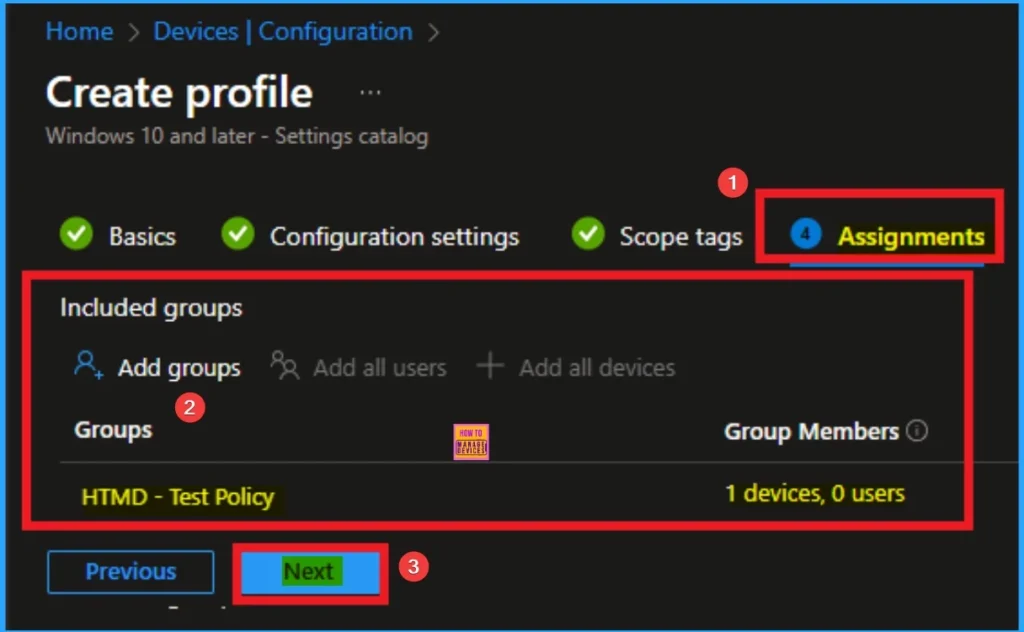Click 'Windows 10 and later - Settings catalog' subtitle
1024x632 pixels.
tap(237, 136)
